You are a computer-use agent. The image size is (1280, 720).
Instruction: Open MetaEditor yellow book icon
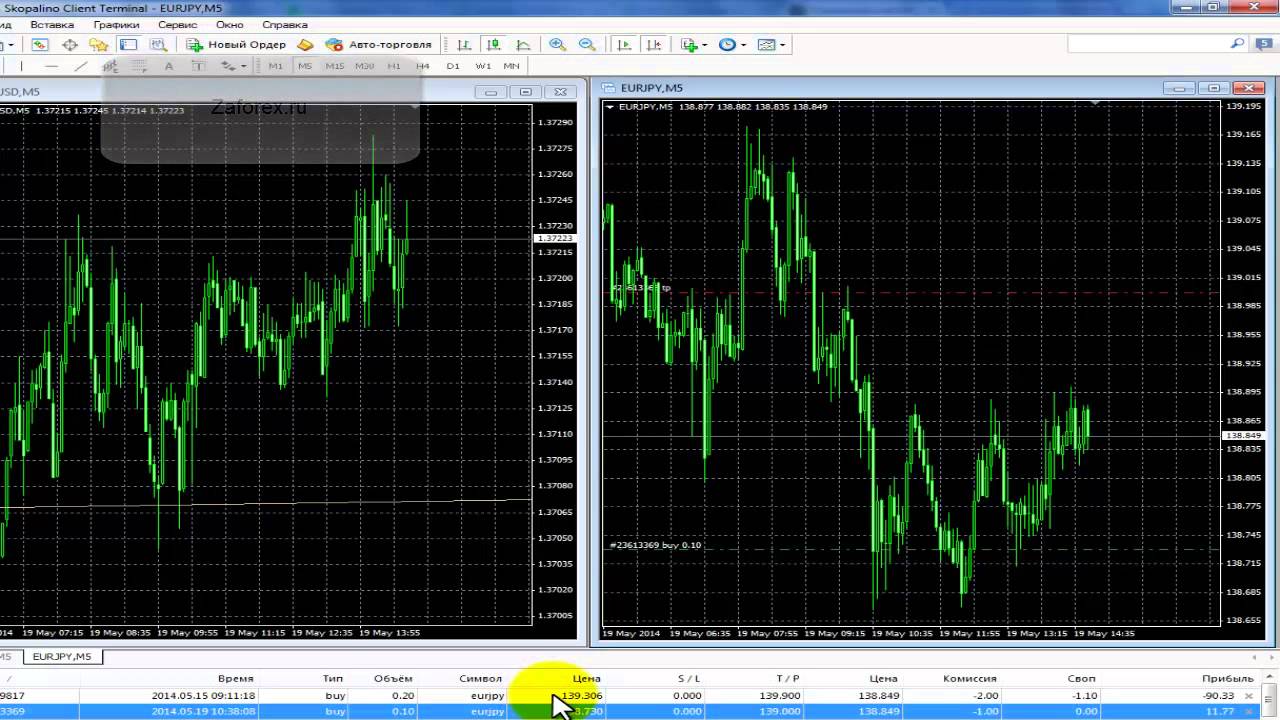(x=306, y=45)
